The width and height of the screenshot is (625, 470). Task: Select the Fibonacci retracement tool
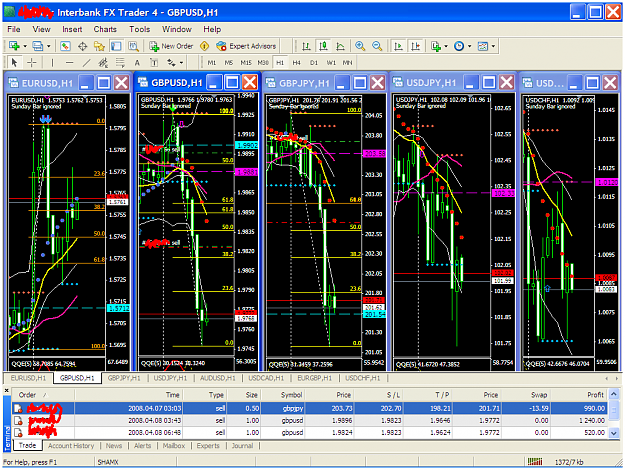point(120,63)
